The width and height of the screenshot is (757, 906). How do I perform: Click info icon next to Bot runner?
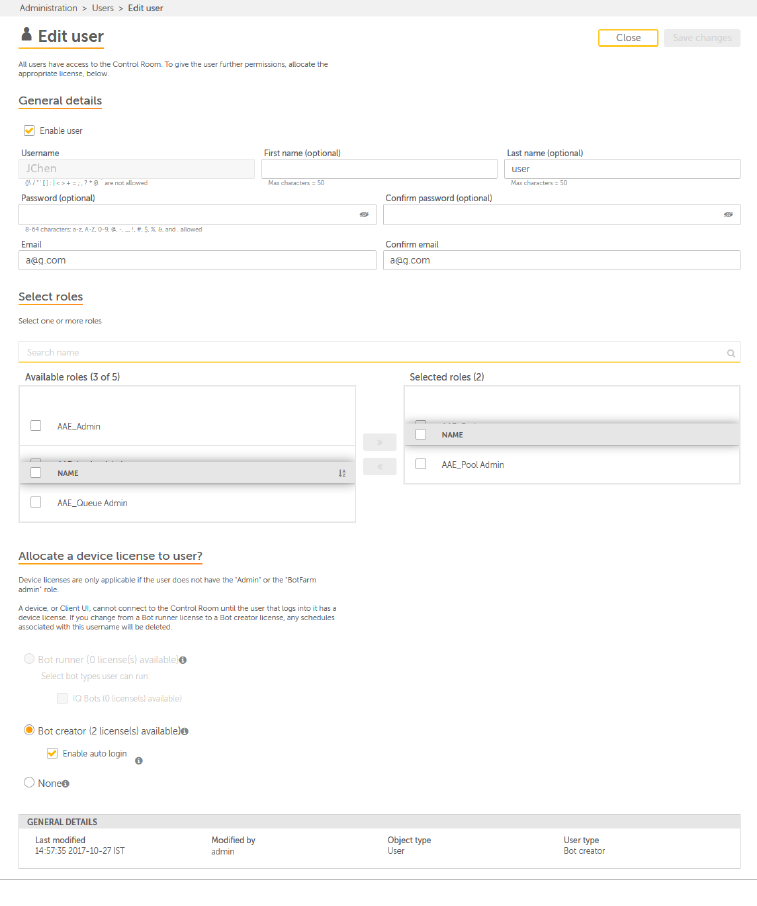(x=184, y=660)
